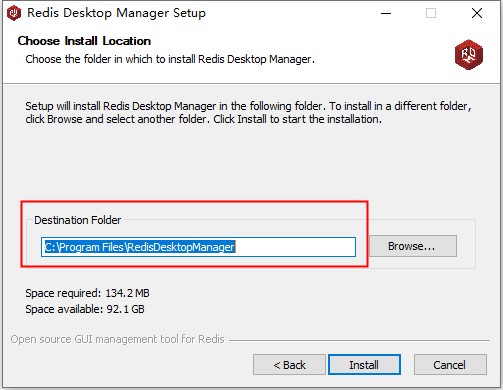Image resolution: width=503 pixels, height=390 pixels.
Task: Click the red RDM hexagon logo in header
Action: pos(469,54)
